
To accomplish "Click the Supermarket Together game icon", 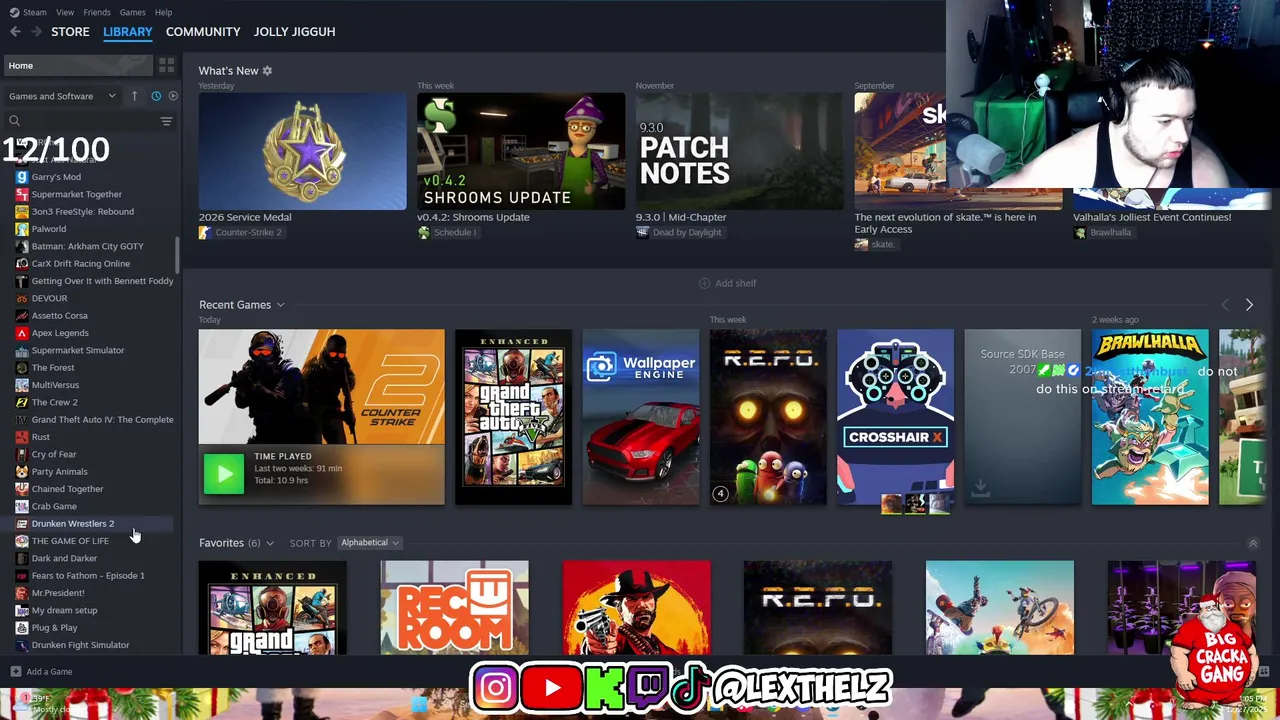I will [22, 194].
